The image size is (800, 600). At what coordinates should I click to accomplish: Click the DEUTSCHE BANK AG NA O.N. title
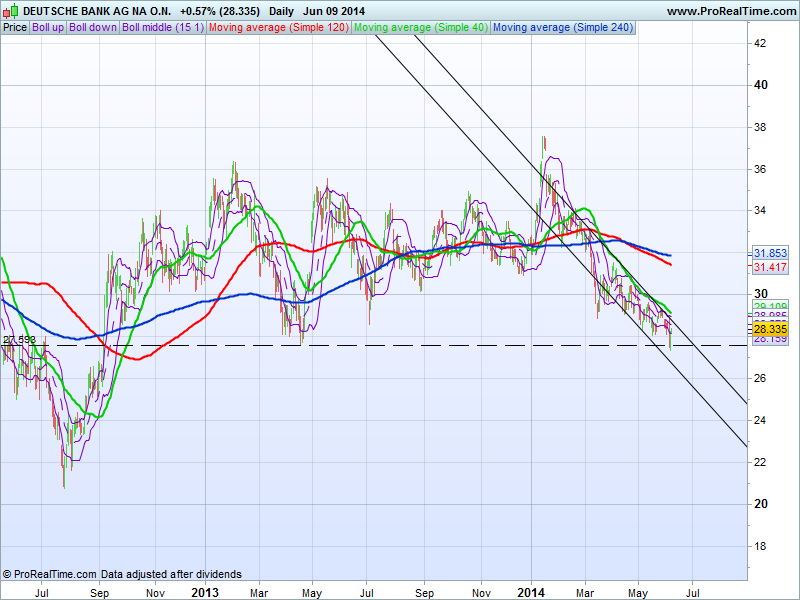[97, 11]
